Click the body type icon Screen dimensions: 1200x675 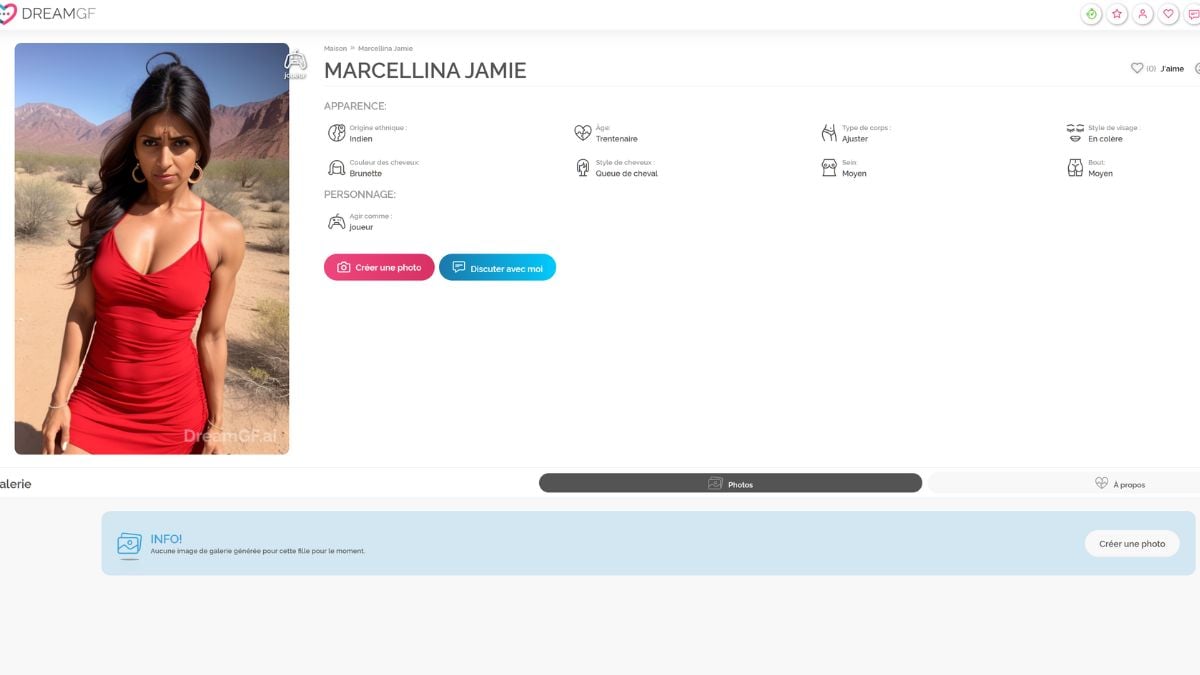[829, 133]
